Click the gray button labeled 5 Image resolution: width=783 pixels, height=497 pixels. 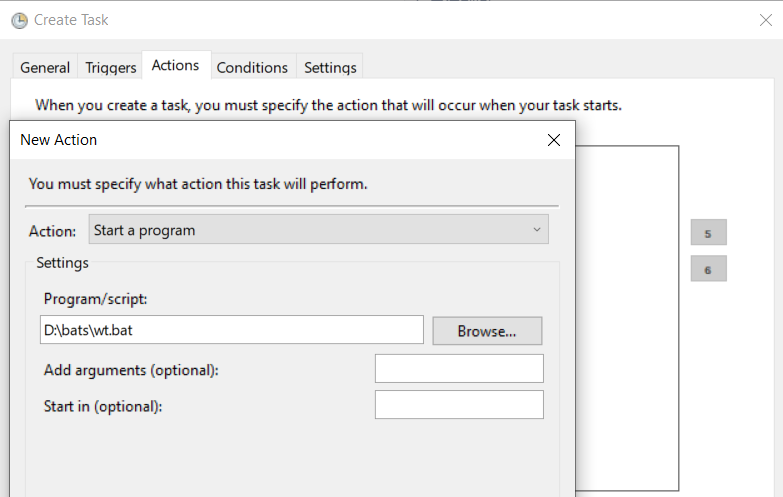click(x=709, y=233)
